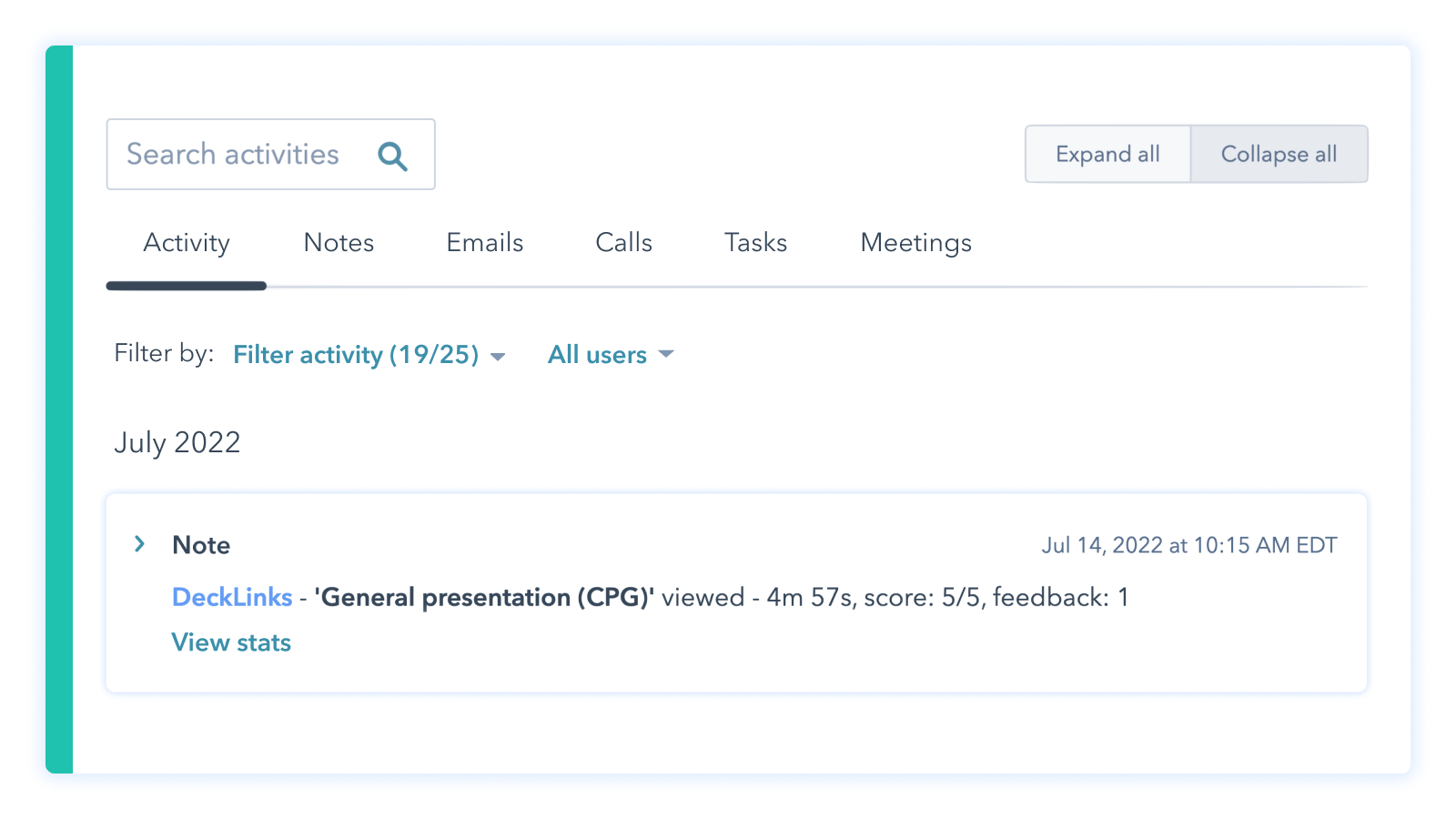
Task: Click the chevron beside Filter activity
Action: pos(499,357)
